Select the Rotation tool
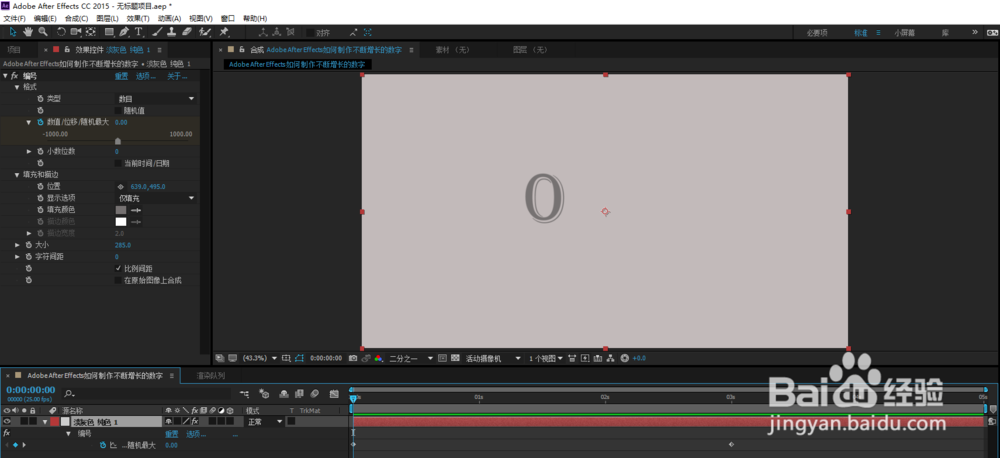 [x=61, y=32]
